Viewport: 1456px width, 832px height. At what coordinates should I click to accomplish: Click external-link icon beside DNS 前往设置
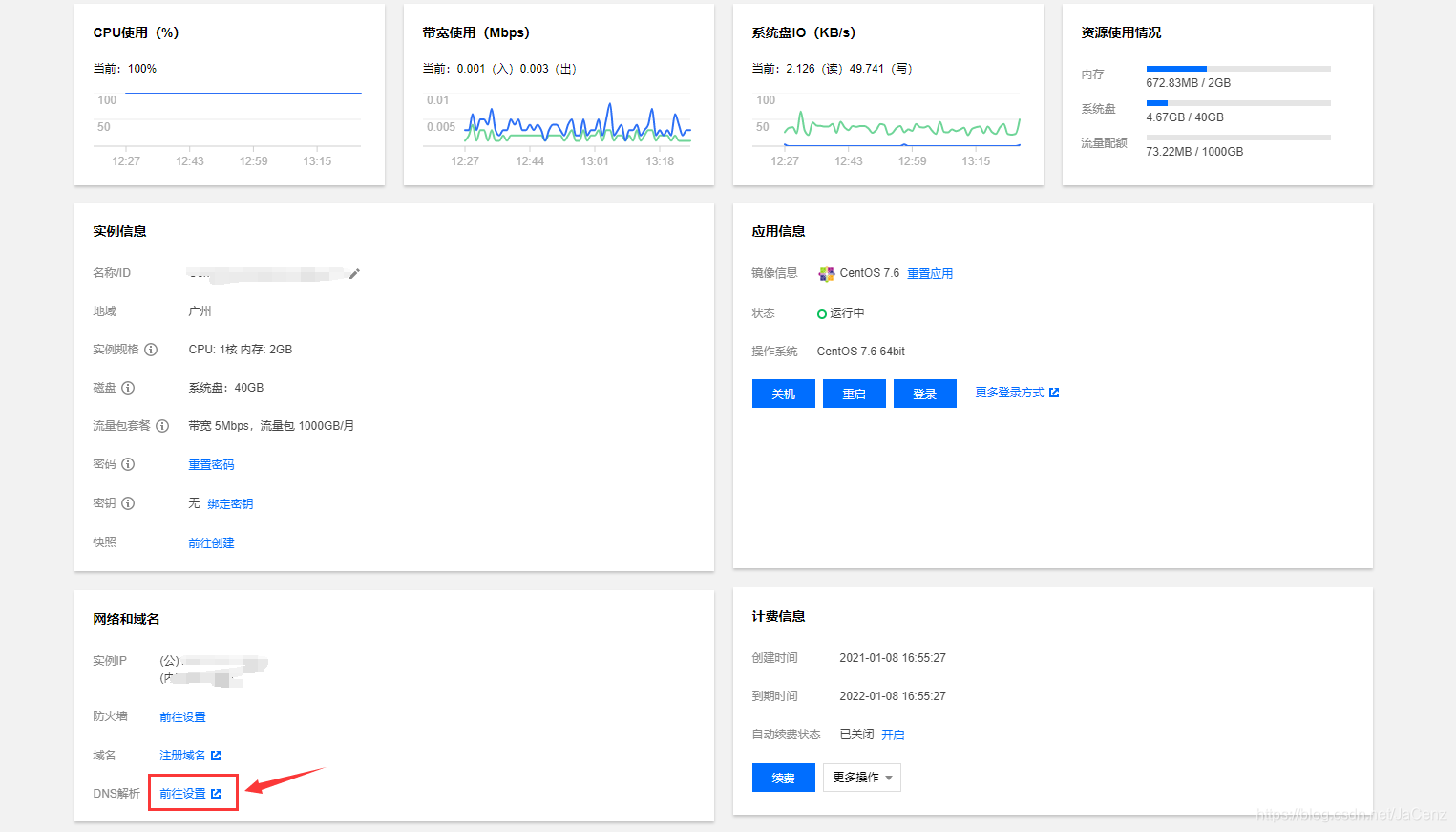click(x=216, y=794)
